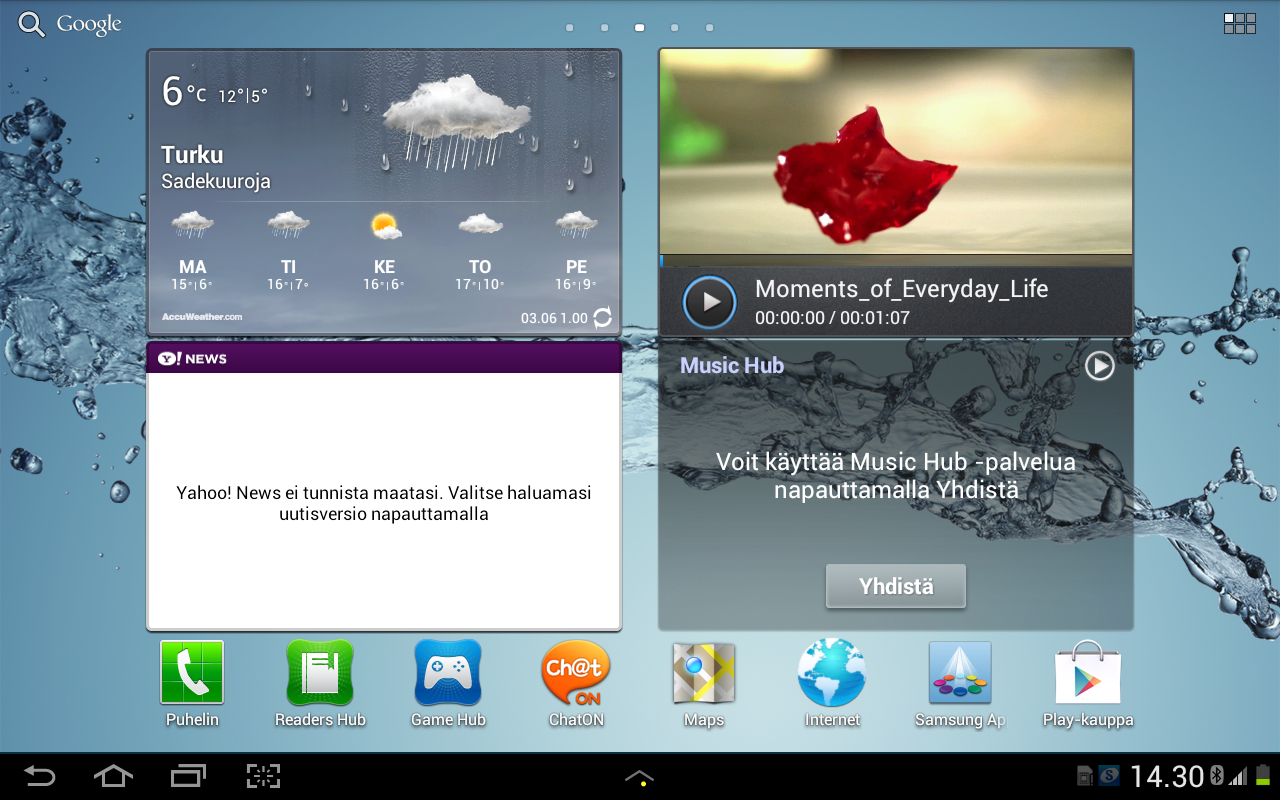Image resolution: width=1280 pixels, height=800 pixels.
Task: Tap the Turku city name
Action: [x=192, y=155]
